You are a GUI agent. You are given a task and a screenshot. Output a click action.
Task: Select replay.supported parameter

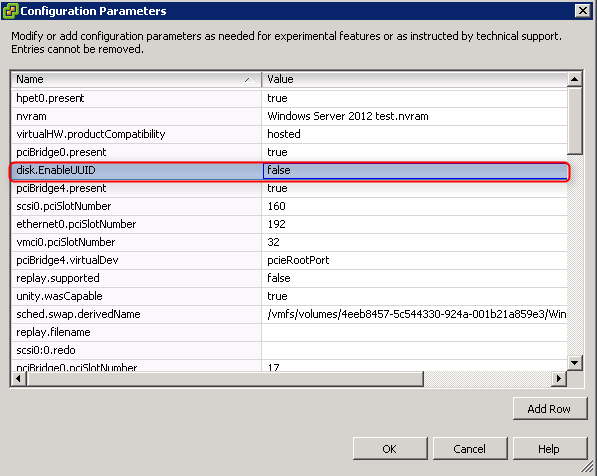tap(136, 278)
